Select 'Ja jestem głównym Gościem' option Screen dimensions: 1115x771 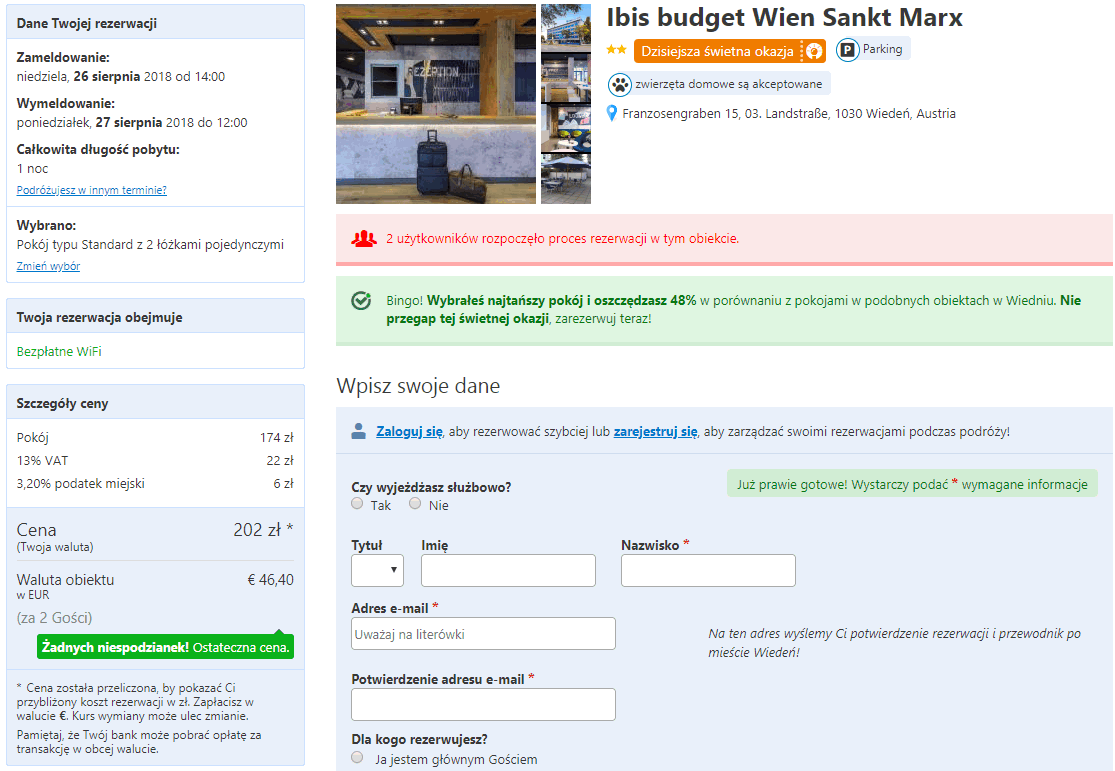tap(357, 757)
